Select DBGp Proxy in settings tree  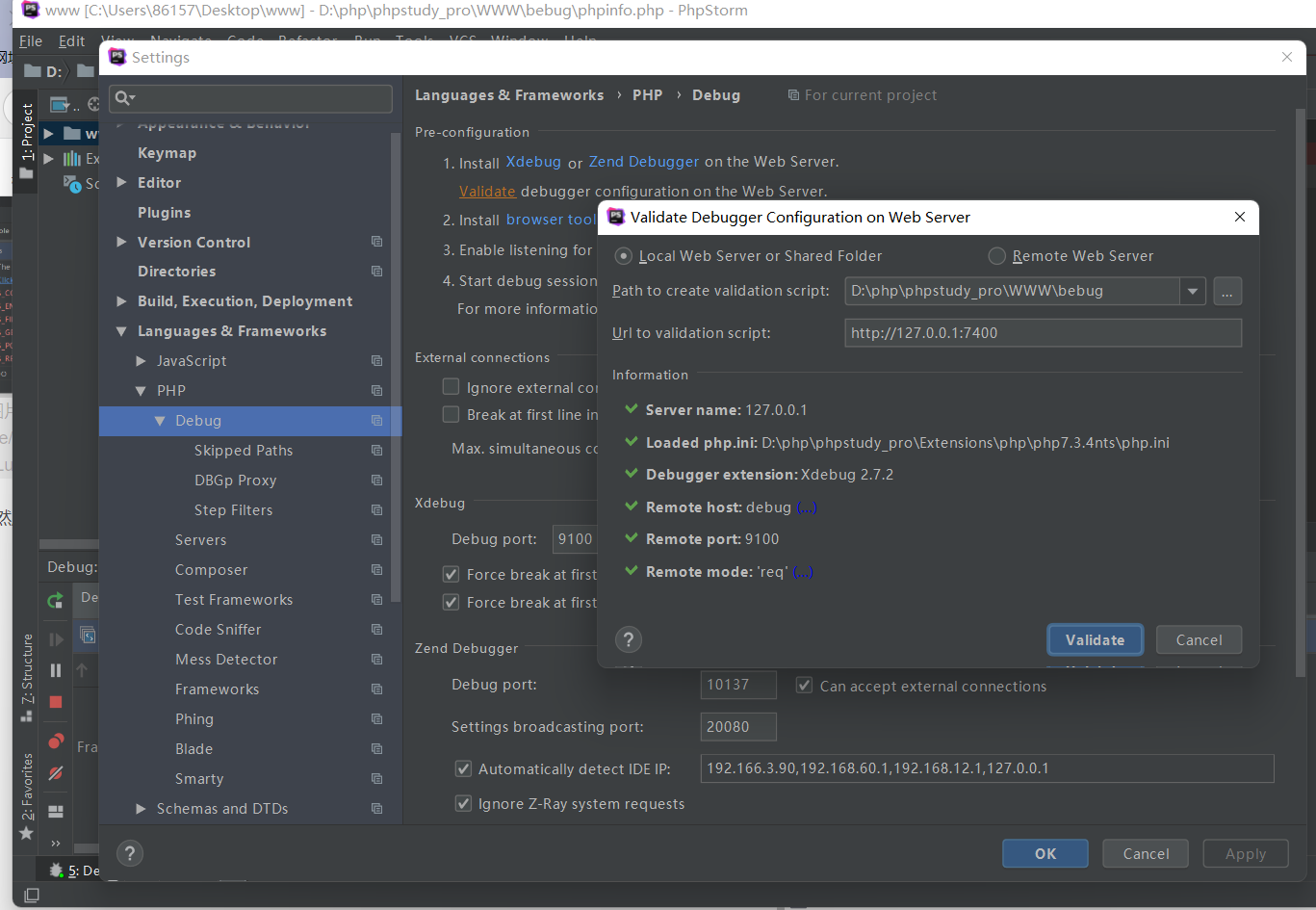pyautogui.click(x=235, y=481)
